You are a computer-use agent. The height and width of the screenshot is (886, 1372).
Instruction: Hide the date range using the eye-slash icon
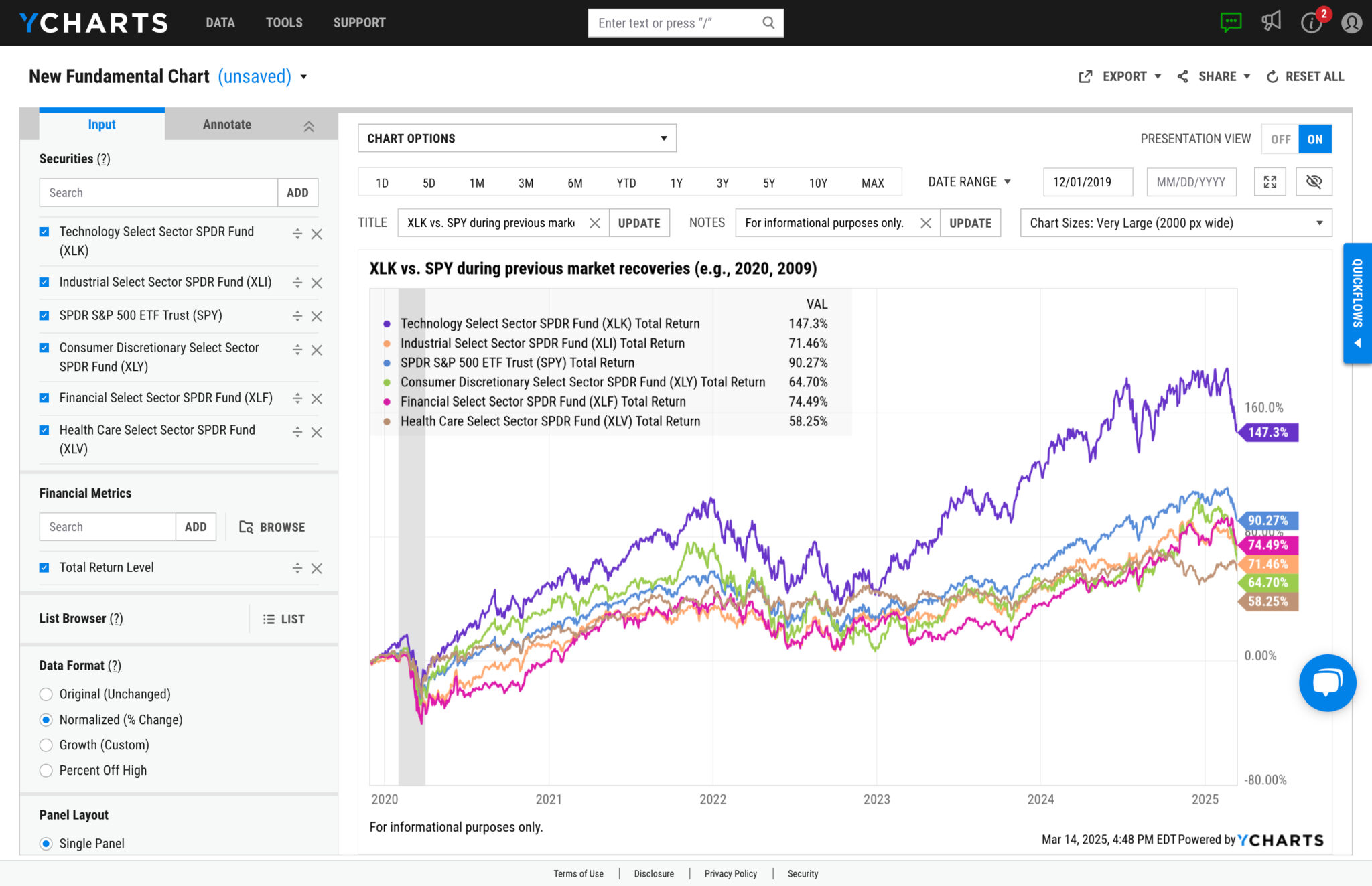click(x=1314, y=181)
